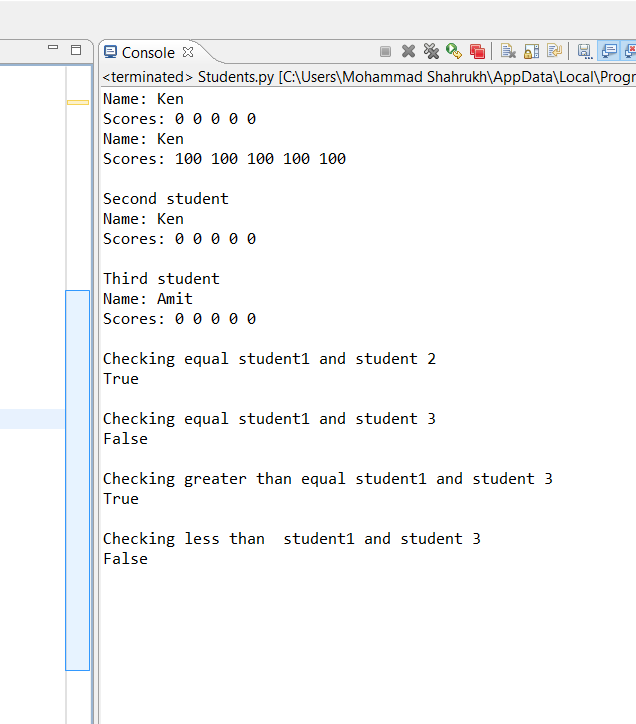Click the 'Name: Amit' output line
This screenshot has width=636, height=724.
[148, 299]
